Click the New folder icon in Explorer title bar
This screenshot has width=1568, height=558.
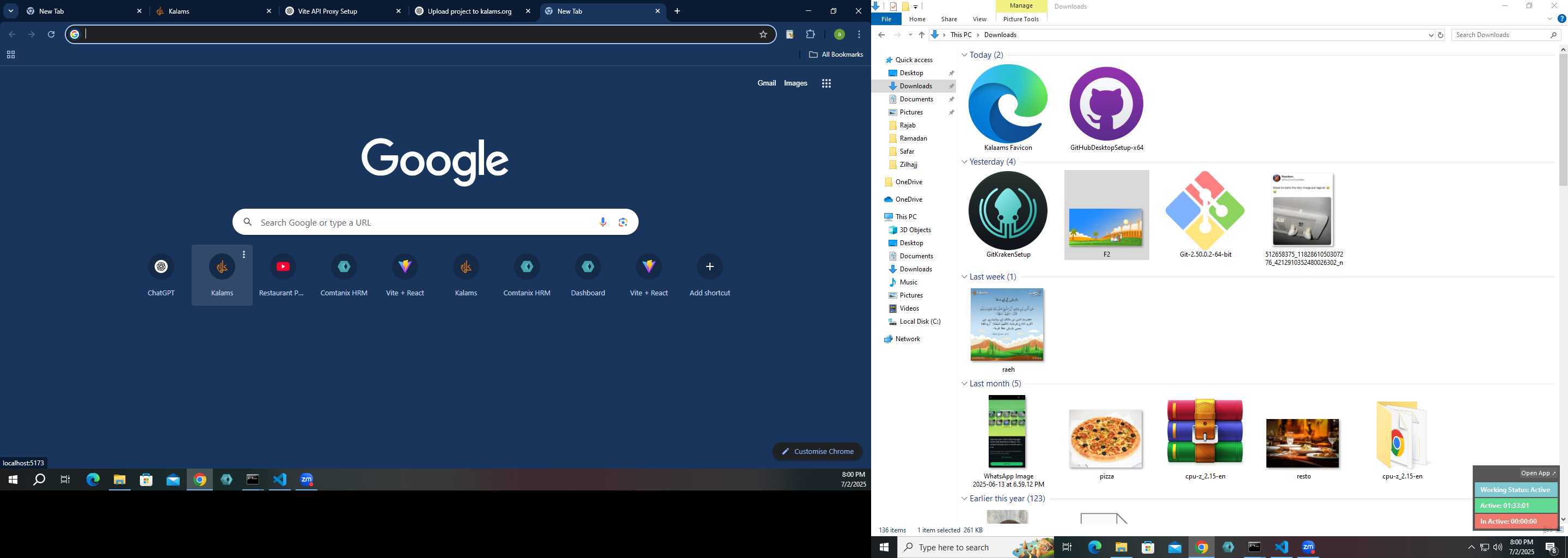[905, 7]
